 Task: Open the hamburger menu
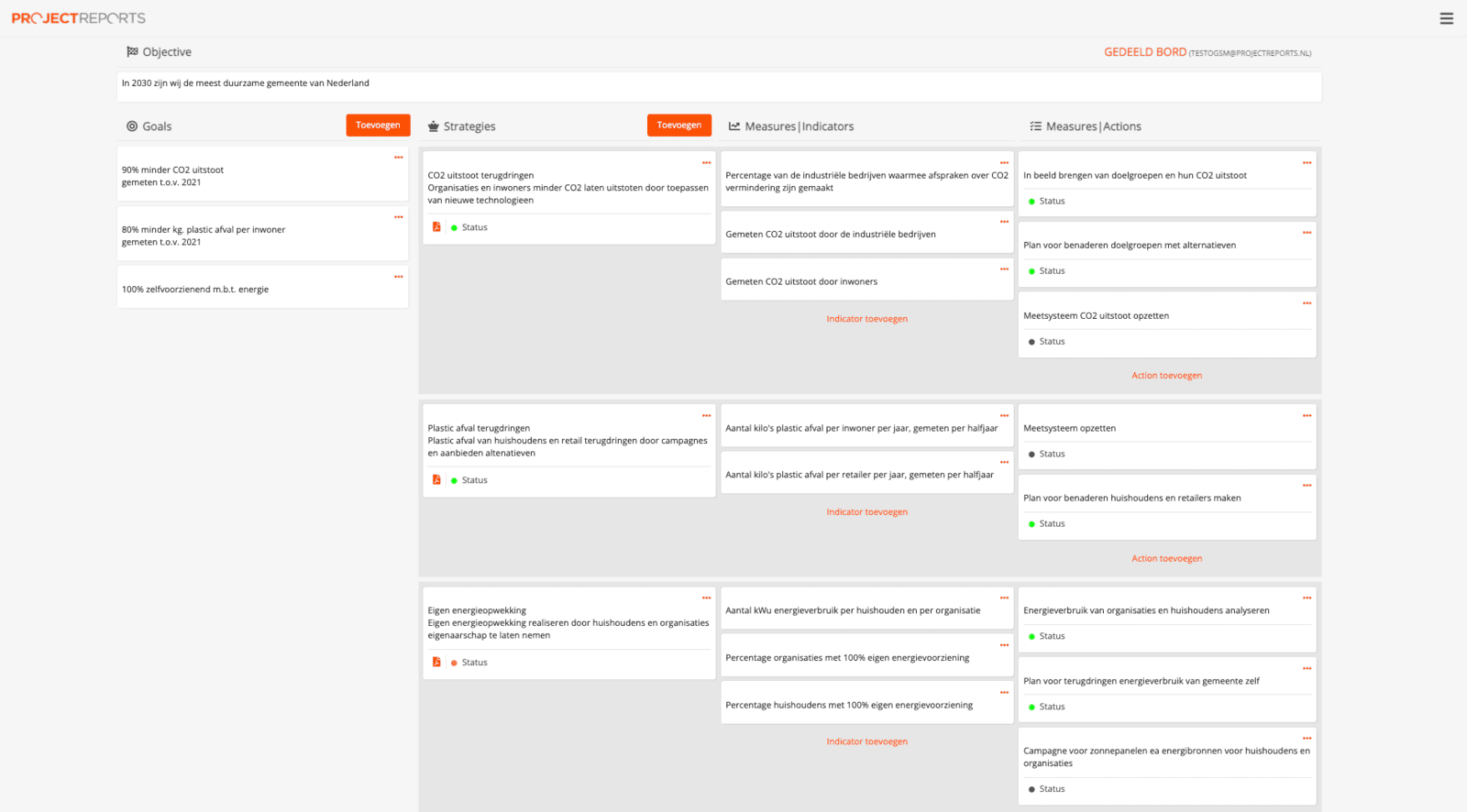[1446, 18]
